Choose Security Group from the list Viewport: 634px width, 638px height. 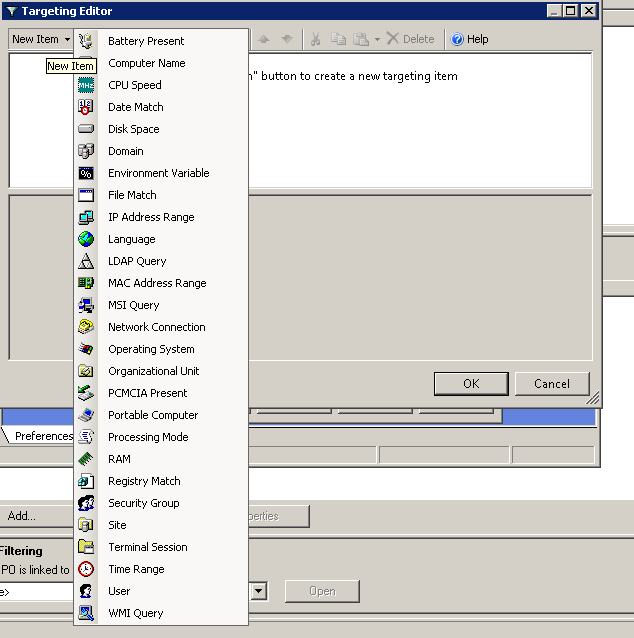pos(161,503)
